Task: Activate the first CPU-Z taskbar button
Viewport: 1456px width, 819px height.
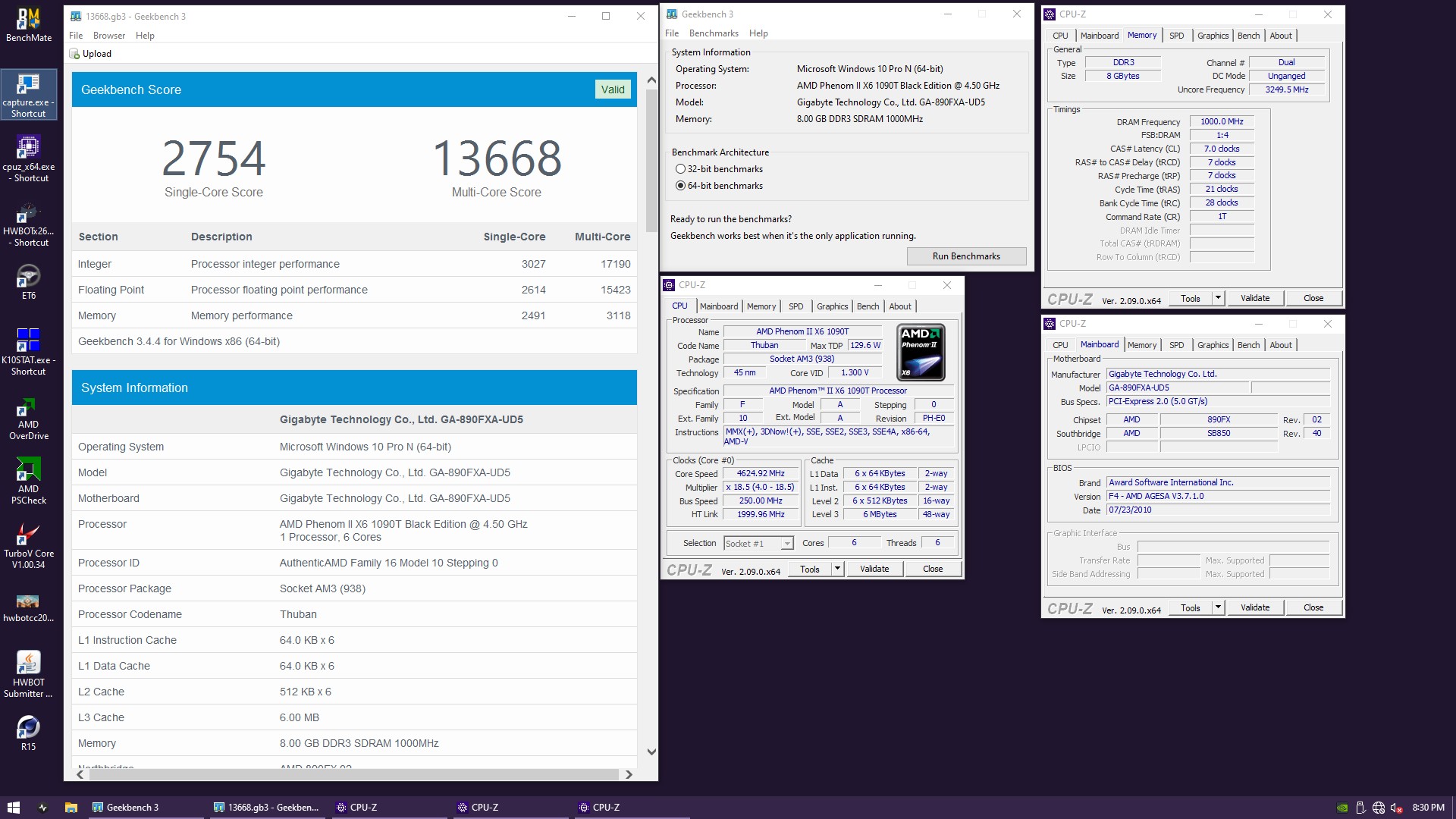Action: click(x=388, y=808)
